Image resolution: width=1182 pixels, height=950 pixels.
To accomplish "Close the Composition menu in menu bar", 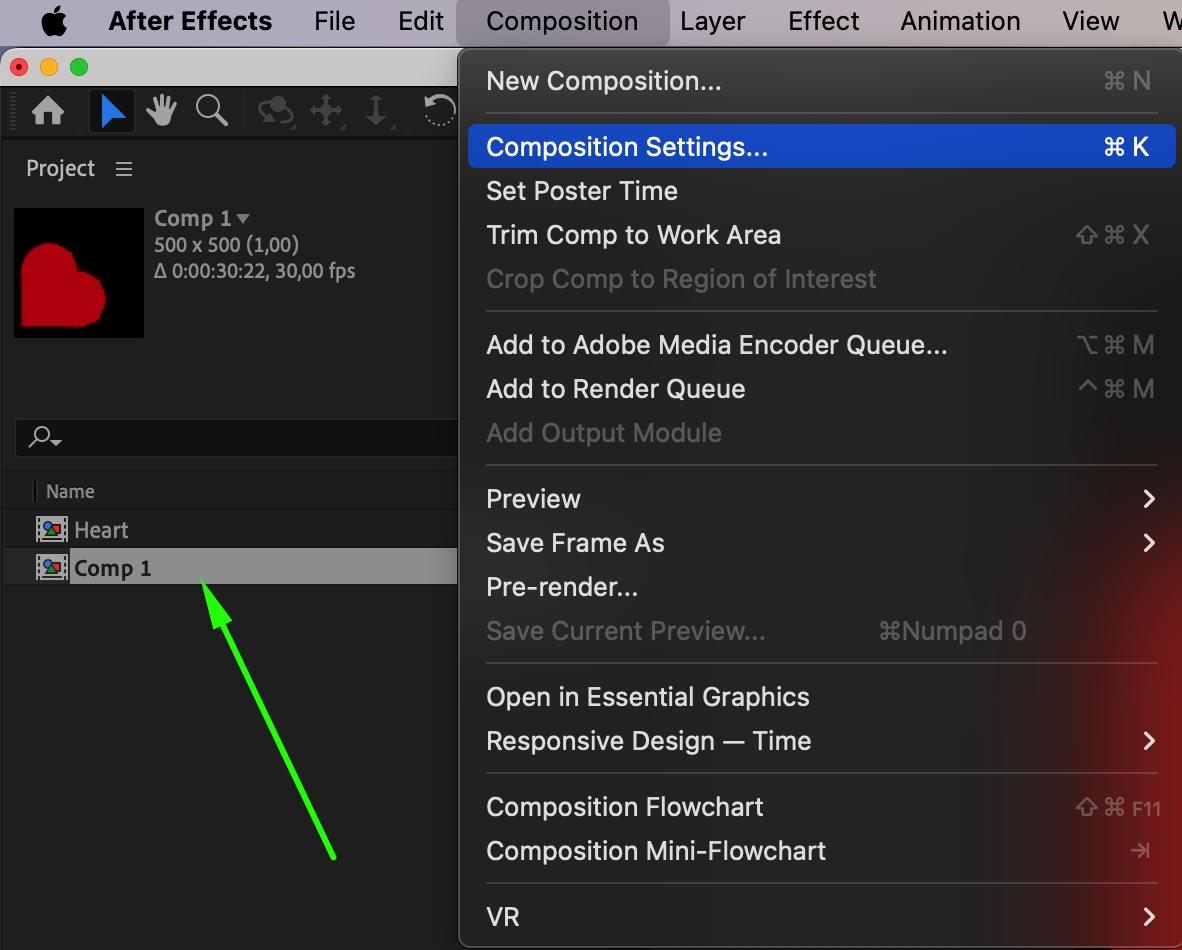I will 562,21.
